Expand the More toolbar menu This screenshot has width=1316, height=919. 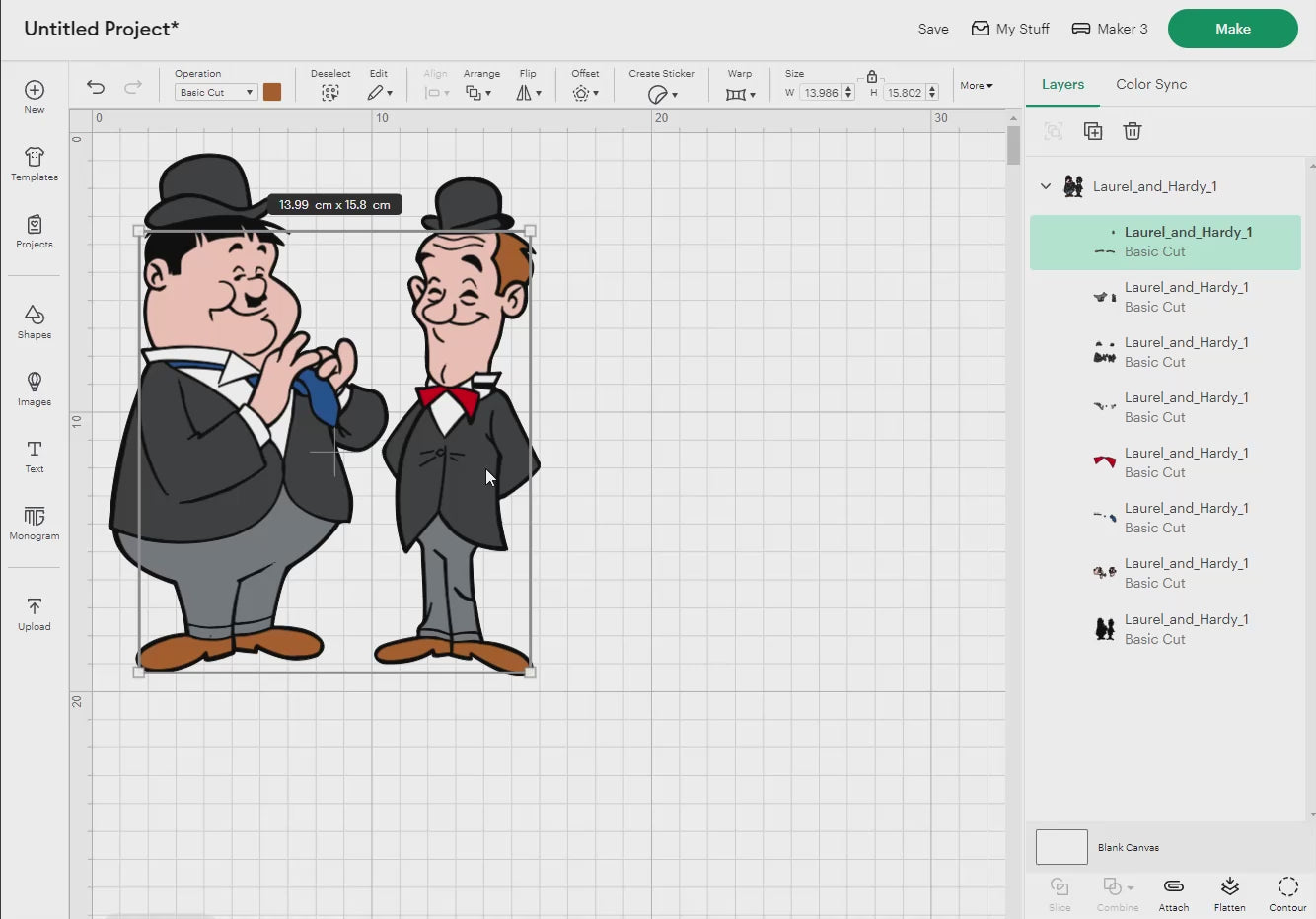[x=977, y=86]
